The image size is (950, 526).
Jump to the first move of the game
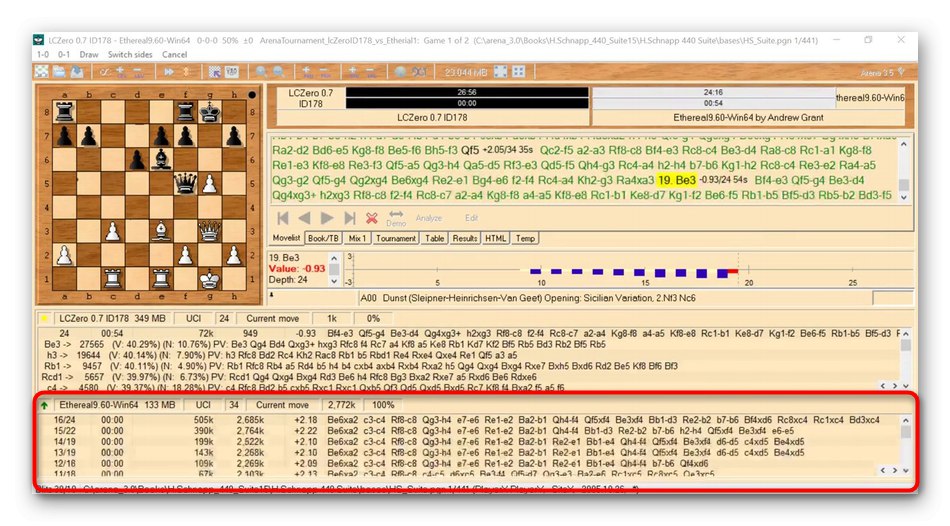pyautogui.click(x=282, y=218)
